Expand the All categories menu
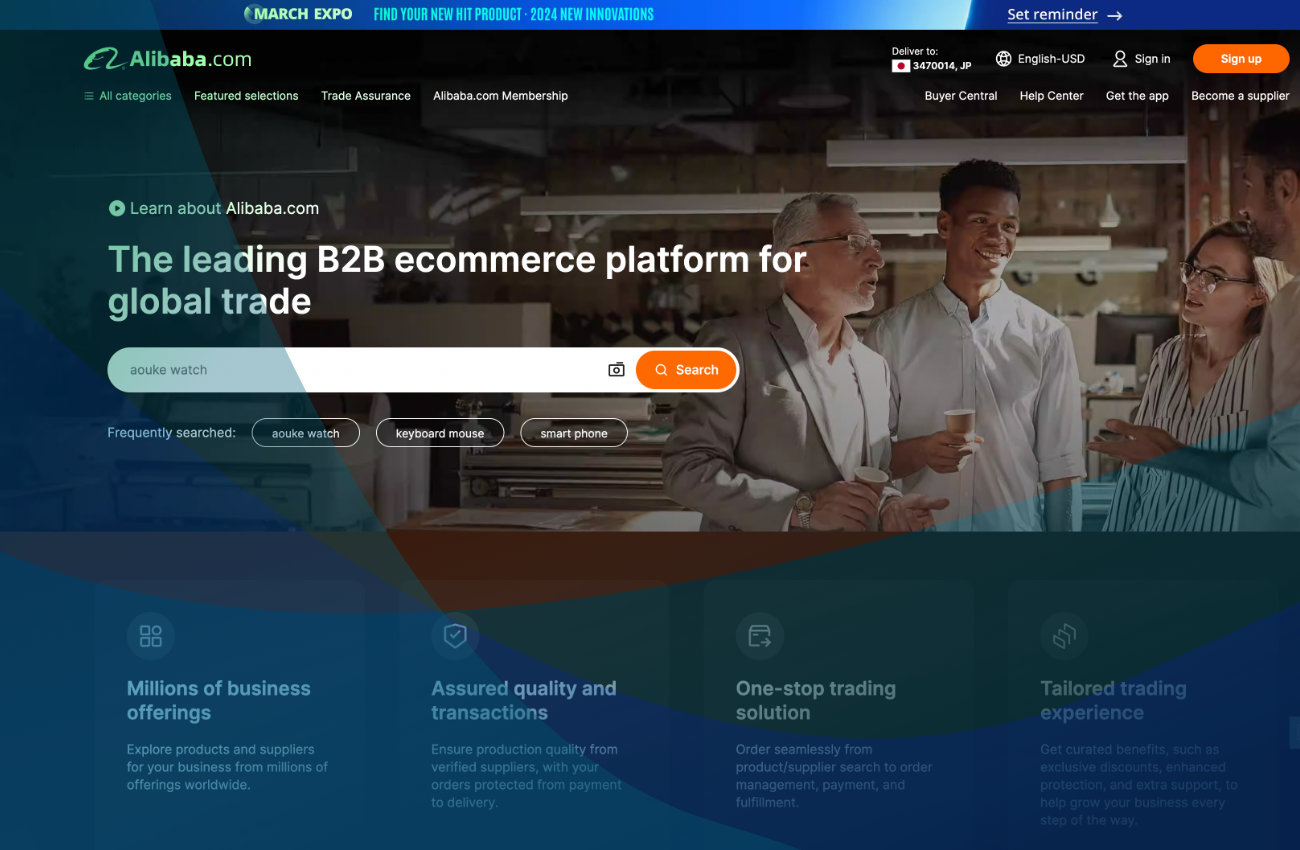 tap(127, 96)
